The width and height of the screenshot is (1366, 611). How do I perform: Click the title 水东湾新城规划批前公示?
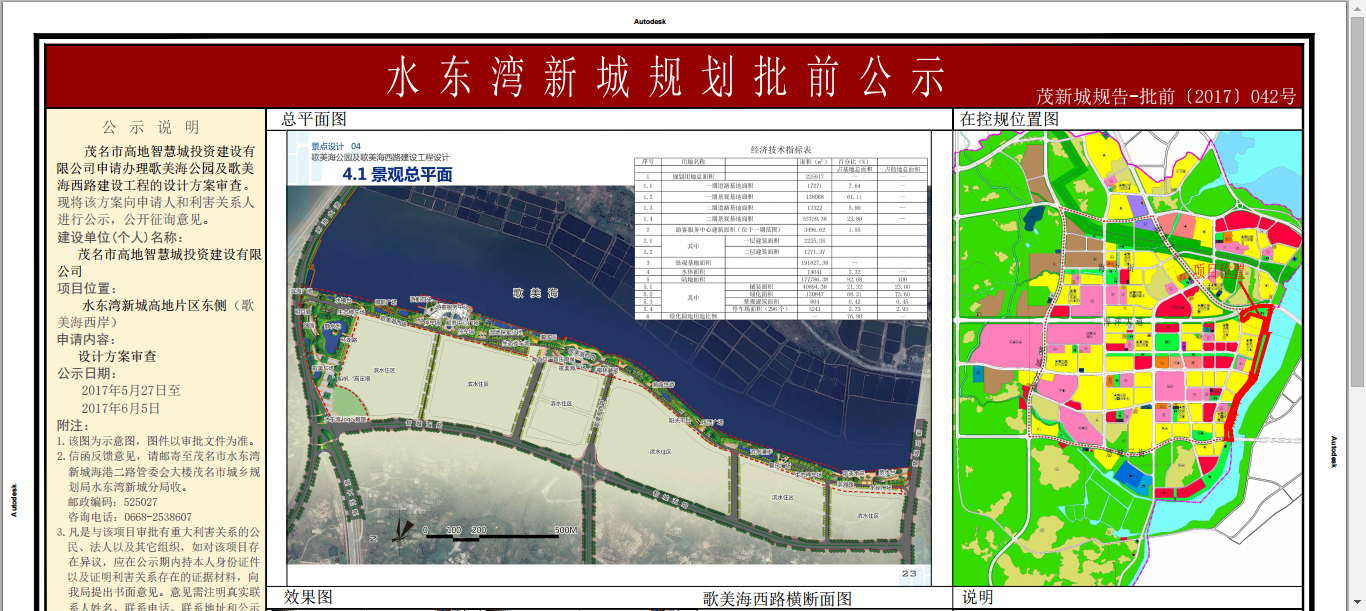click(666, 77)
